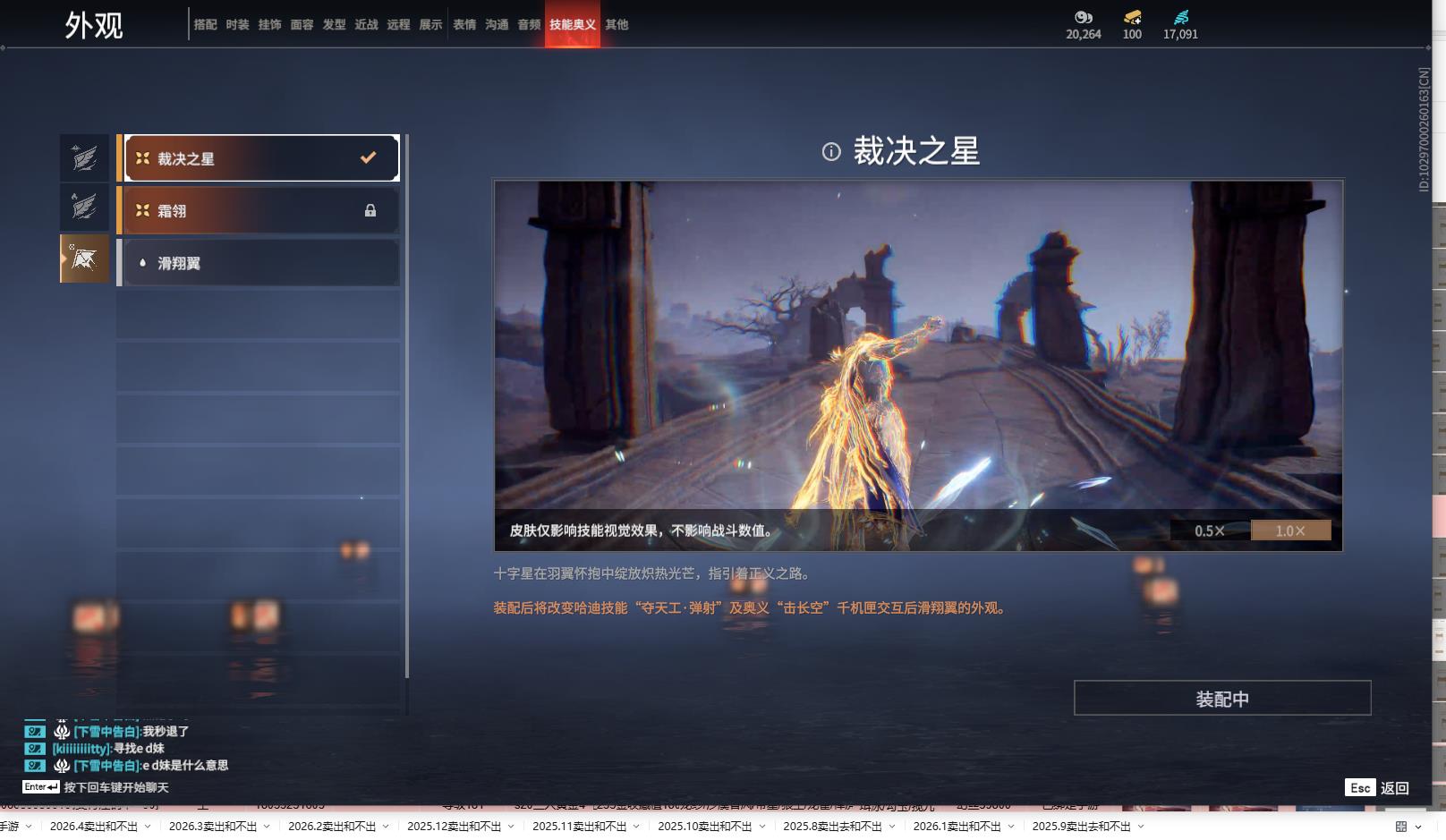
Task: Set preview speed to 0.5×
Action: [x=1209, y=530]
